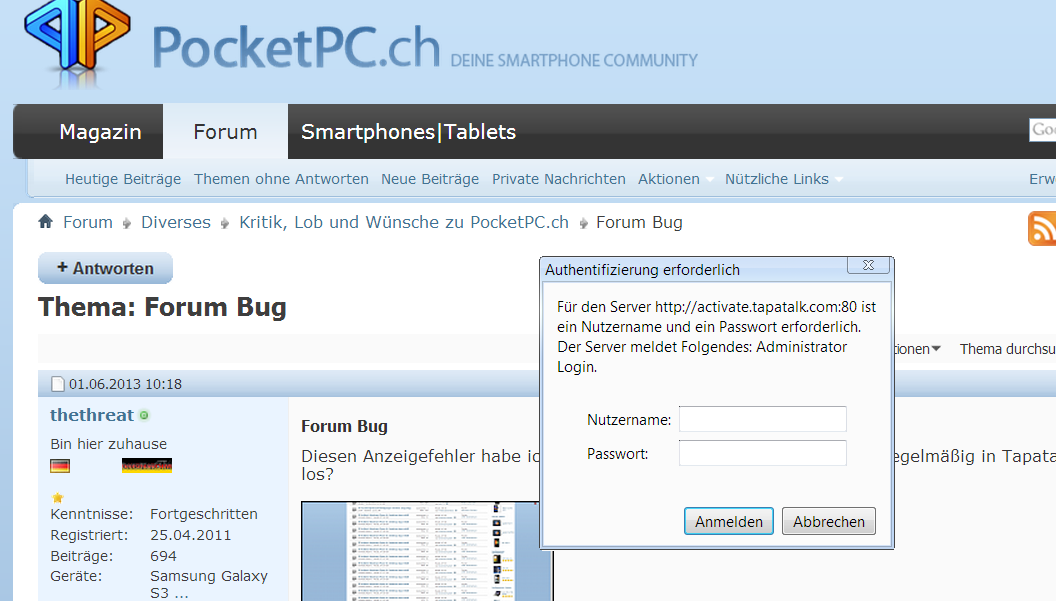Image resolution: width=1056 pixels, height=601 pixels.
Task: Expand the Aktionen dropdown
Action: tap(676, 179)
